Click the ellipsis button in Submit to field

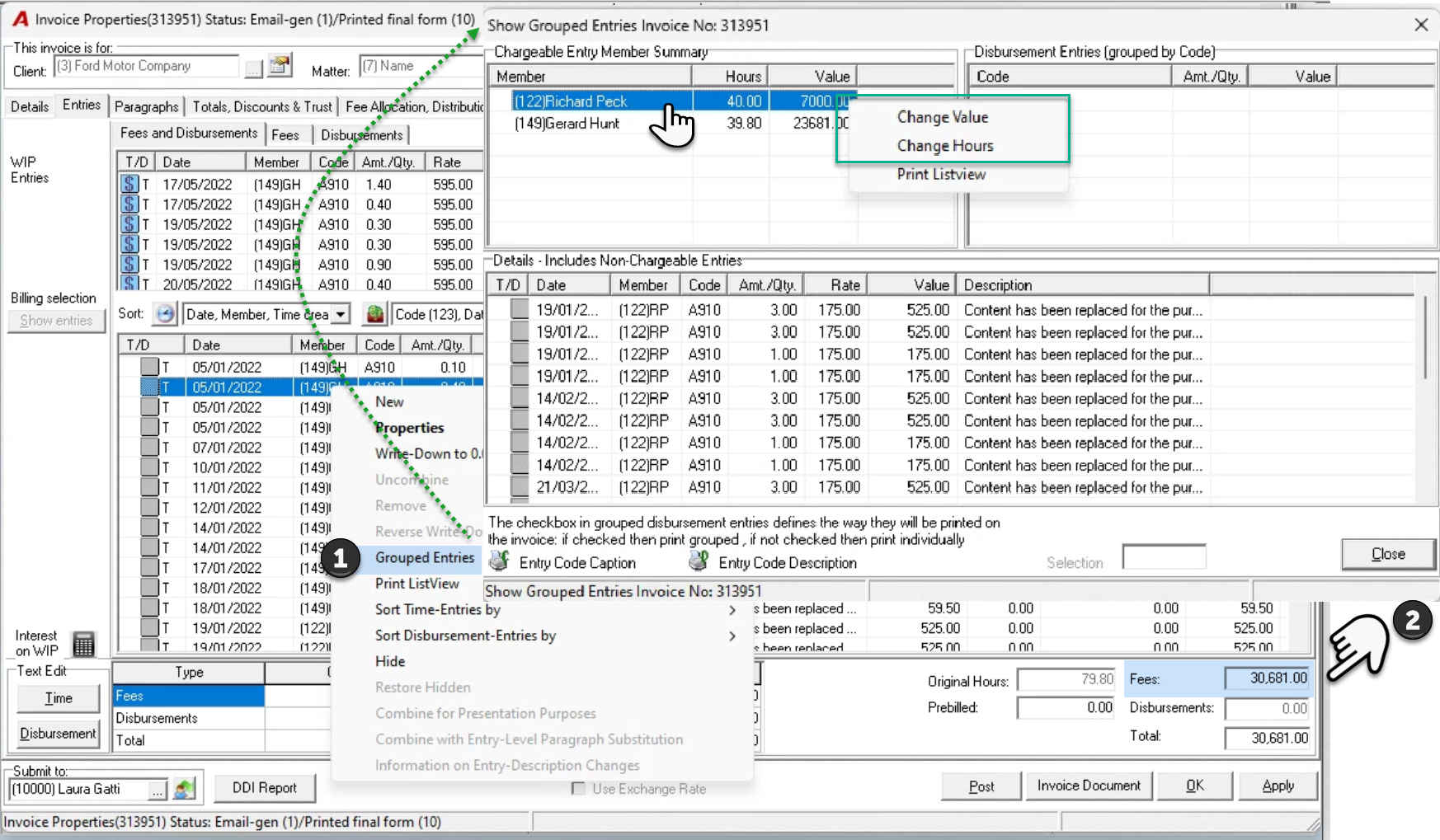[x=157, y=790]
